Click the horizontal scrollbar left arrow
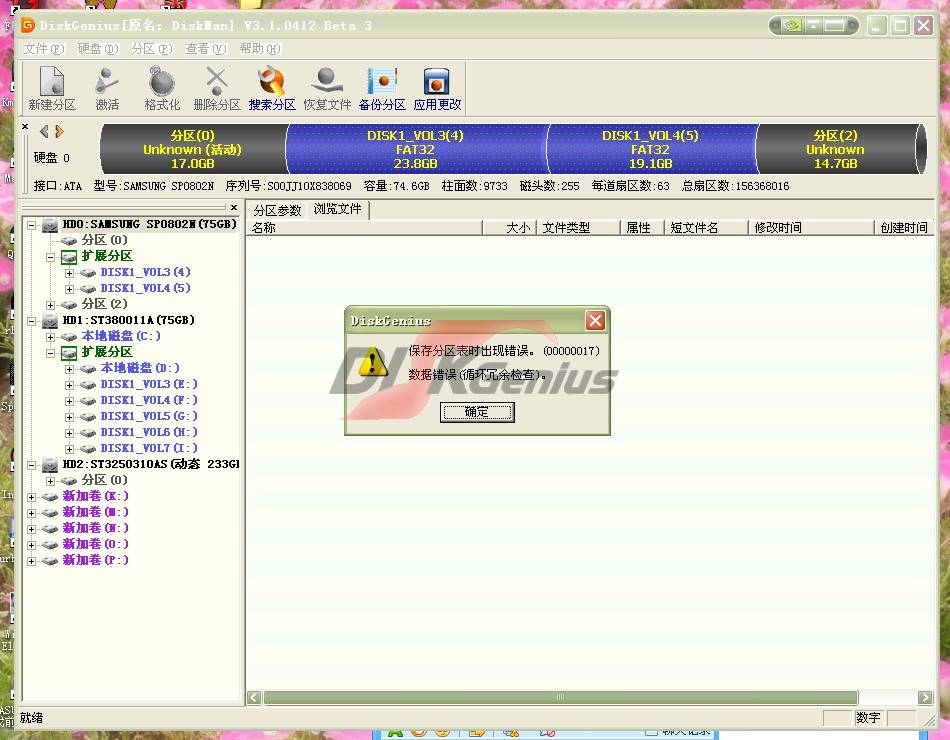This screenshot has height=740, width=950. click(x=254, y=698)
